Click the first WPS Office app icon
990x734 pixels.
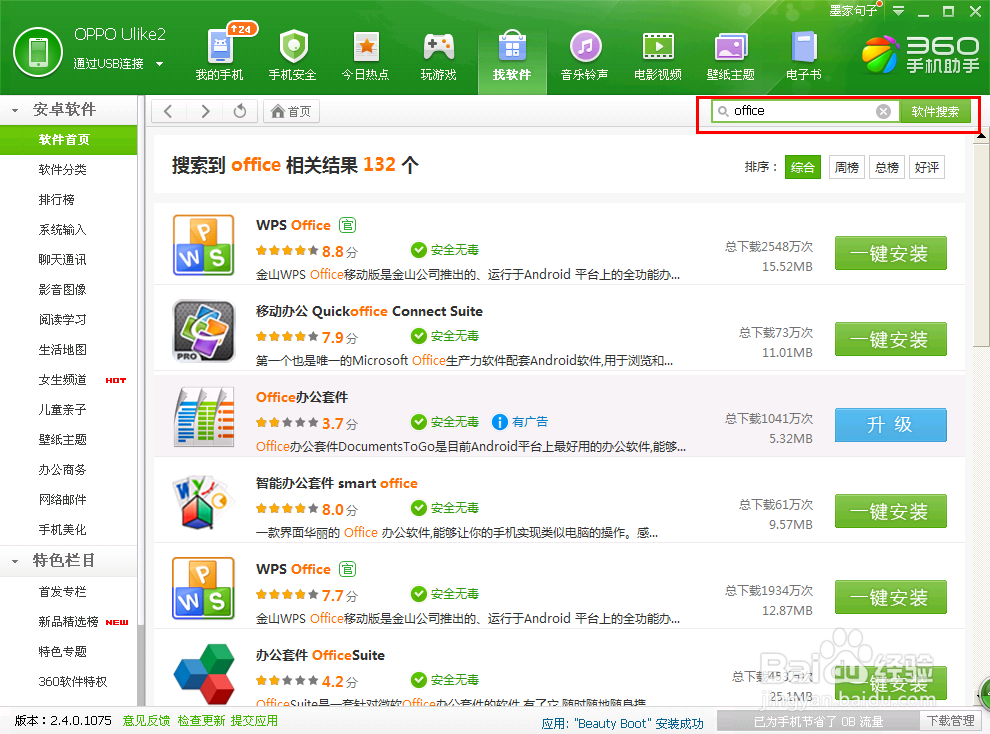coord(203,245)
